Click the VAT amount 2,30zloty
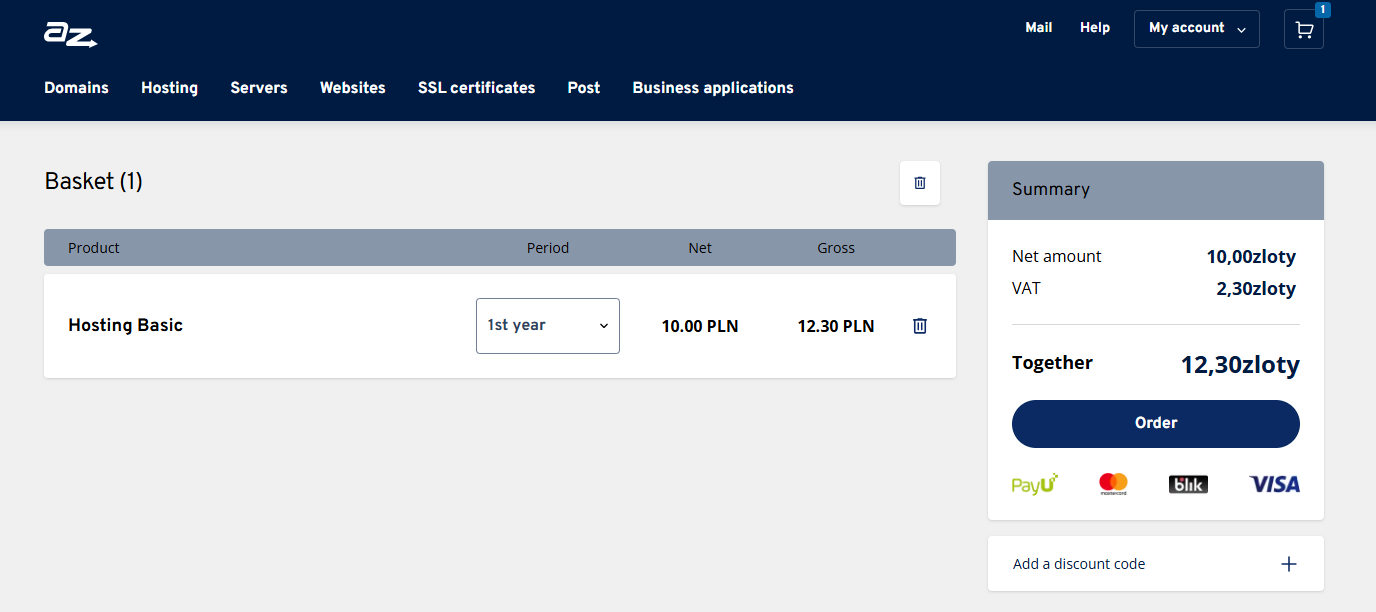Viewport: 1376px width, 612px height. 1256,289
